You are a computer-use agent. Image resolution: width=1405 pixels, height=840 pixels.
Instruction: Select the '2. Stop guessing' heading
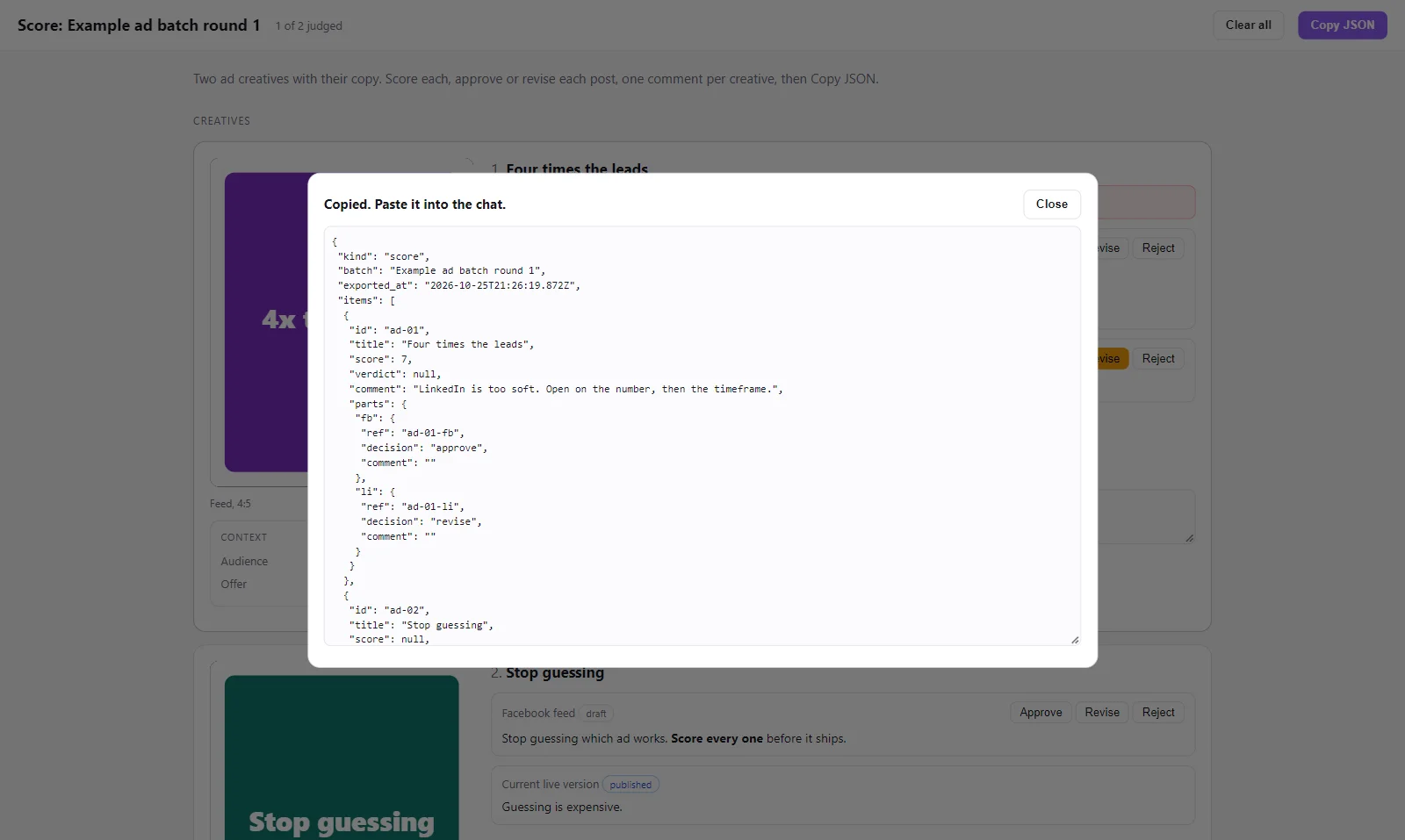tap(547, 673)
